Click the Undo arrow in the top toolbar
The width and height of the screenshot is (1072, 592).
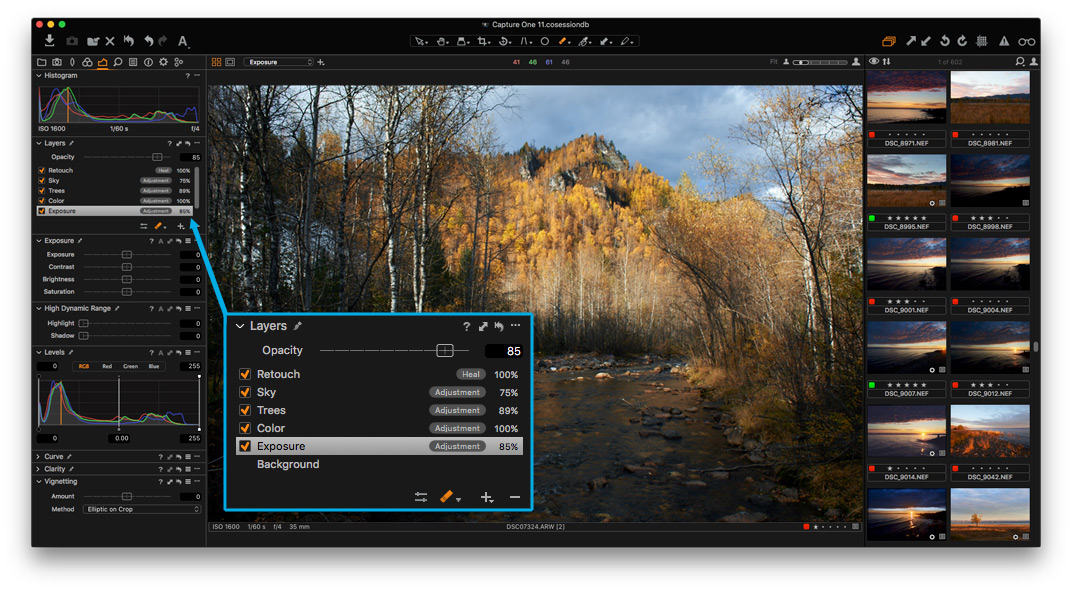pos(149,41)
